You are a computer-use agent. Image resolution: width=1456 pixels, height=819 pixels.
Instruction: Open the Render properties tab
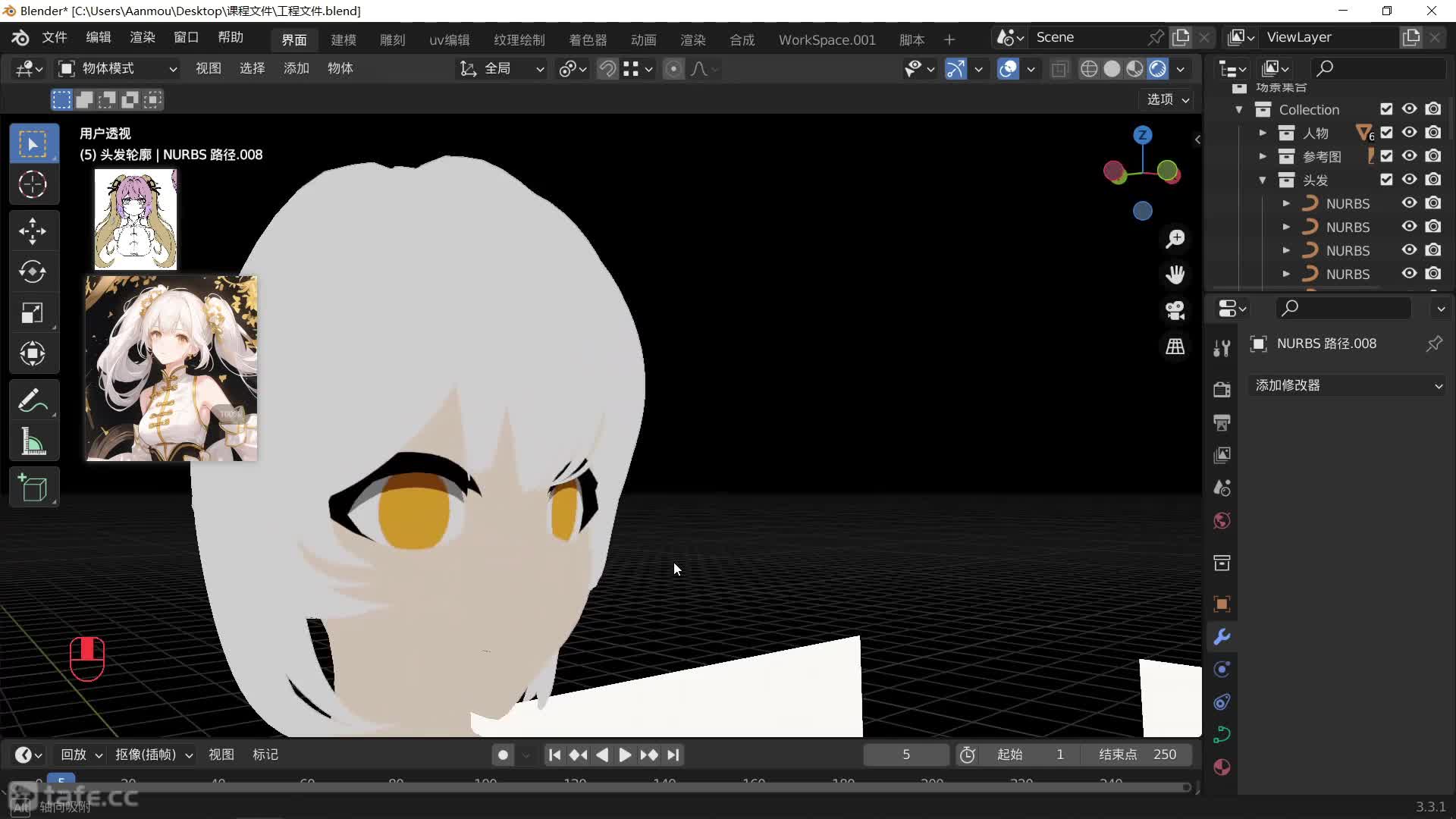click(1222, 390)
